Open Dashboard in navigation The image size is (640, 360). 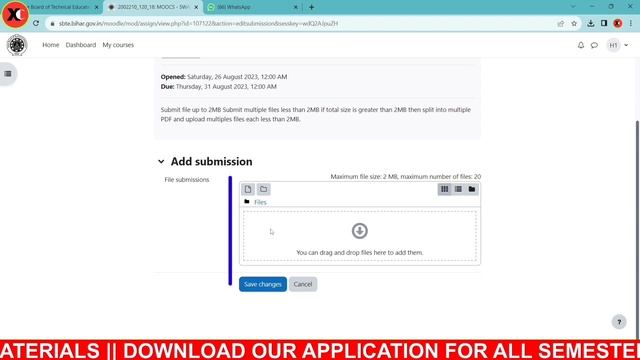[81, 45]
